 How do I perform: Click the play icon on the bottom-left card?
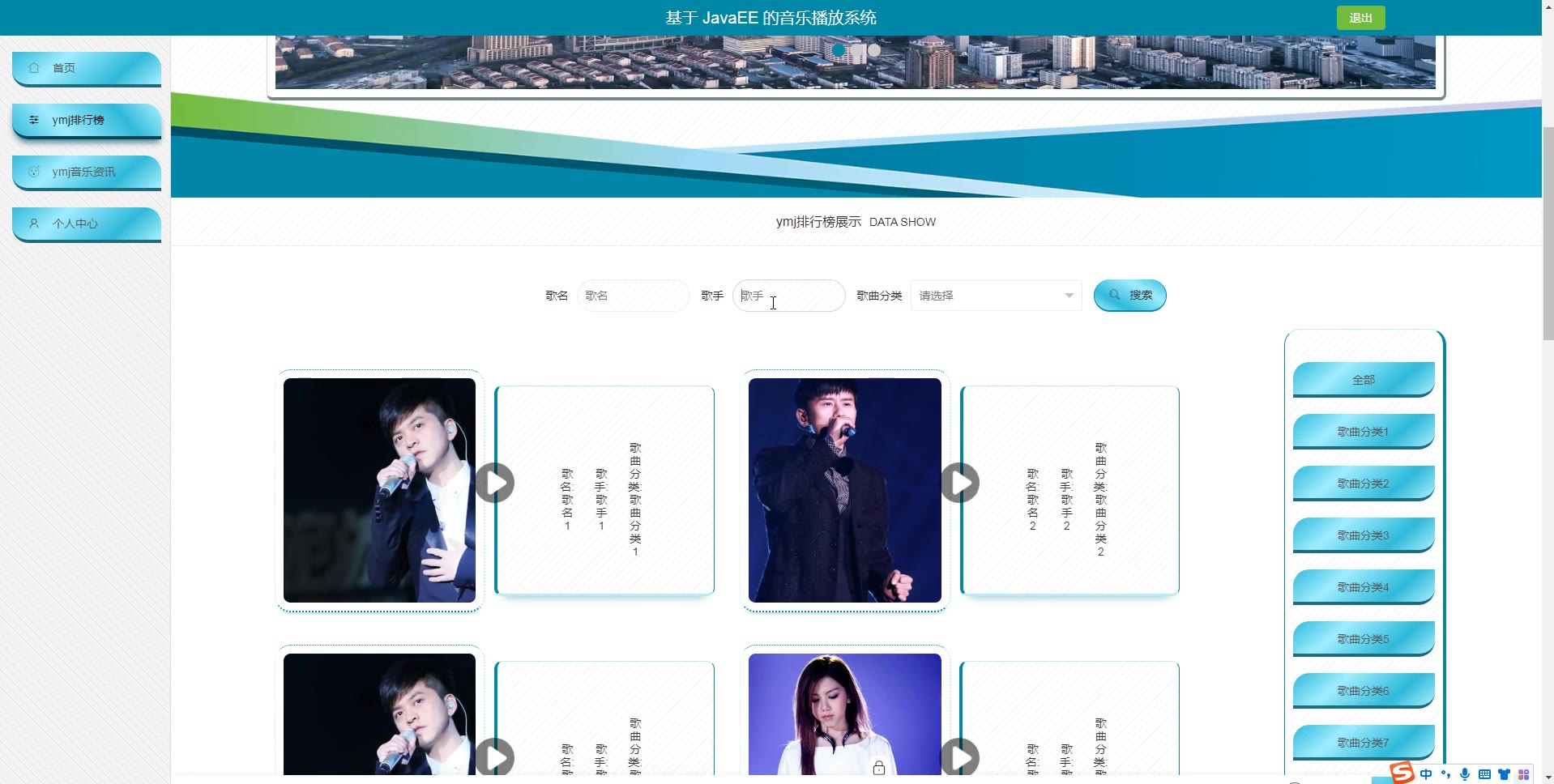pos(495,757)
